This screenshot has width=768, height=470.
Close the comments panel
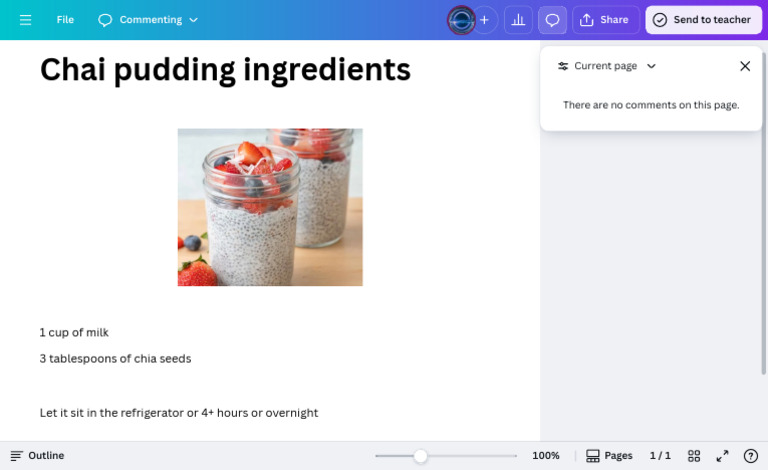[745, 66]
